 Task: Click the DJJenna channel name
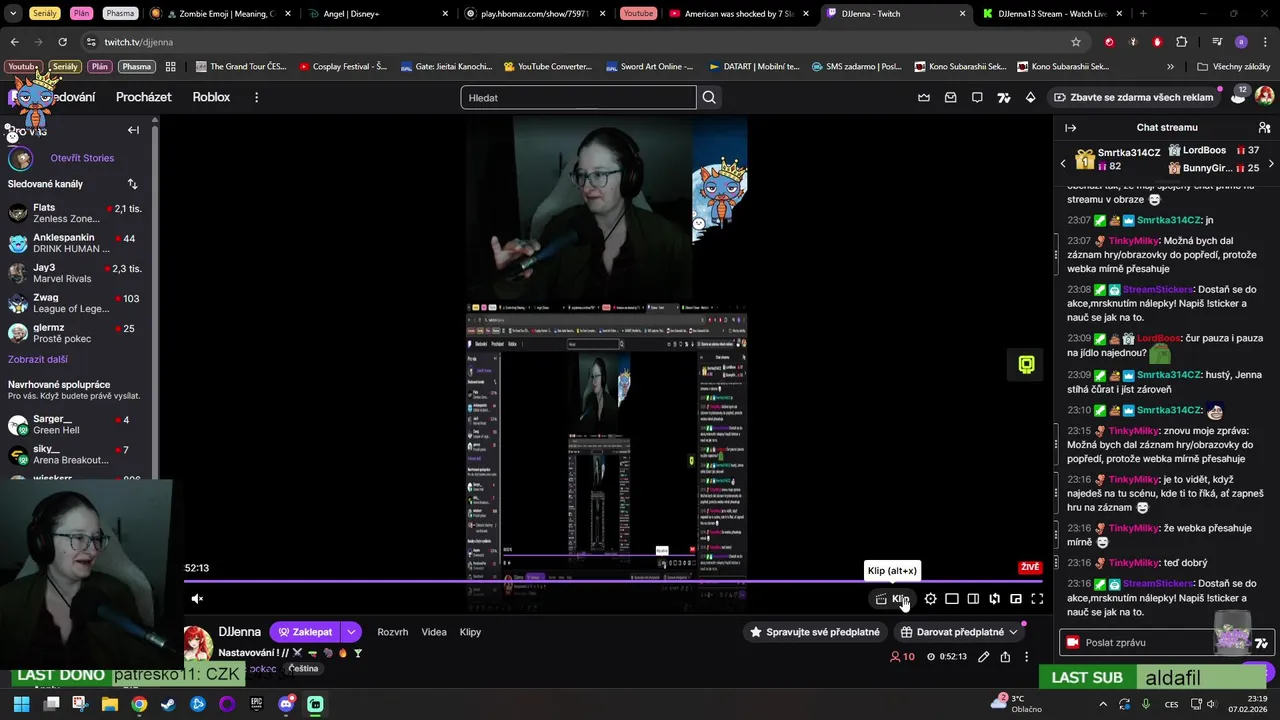coord(240,632)
